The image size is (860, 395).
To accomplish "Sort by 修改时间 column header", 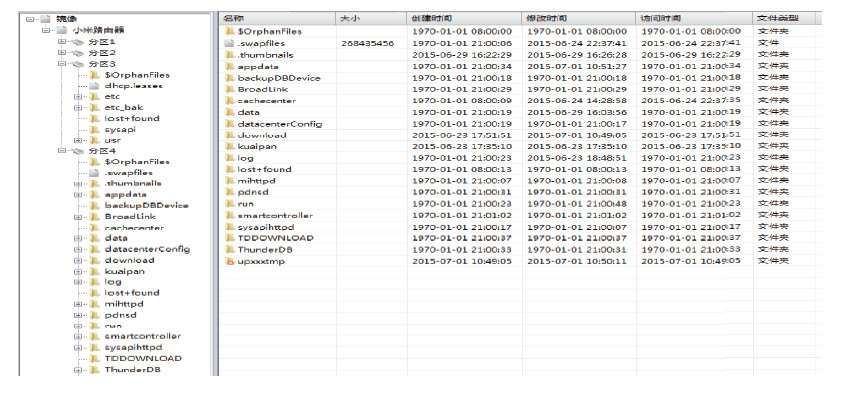I will 579,19.
